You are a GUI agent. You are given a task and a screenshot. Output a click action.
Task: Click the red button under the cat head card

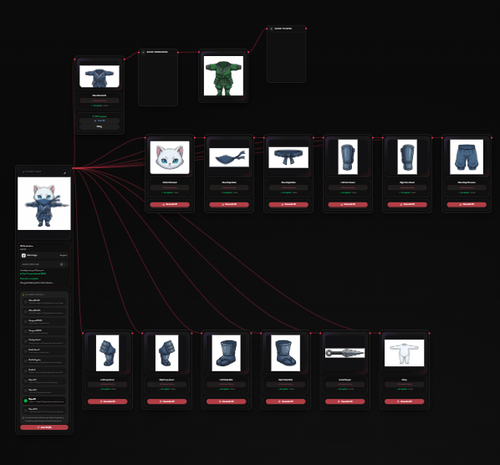coord(170,204)
